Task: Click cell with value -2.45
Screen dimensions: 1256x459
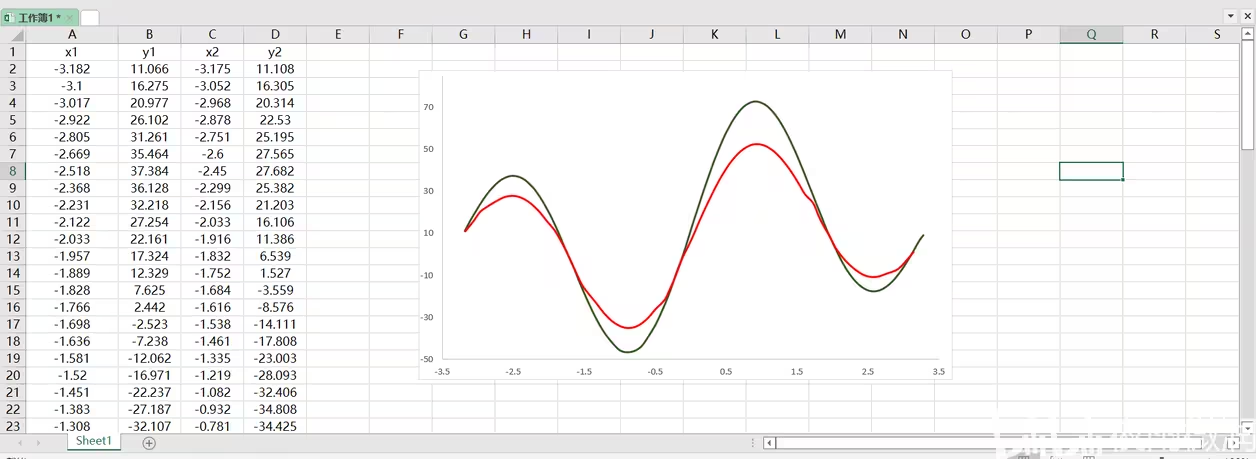Action: (x=212, y=171)
